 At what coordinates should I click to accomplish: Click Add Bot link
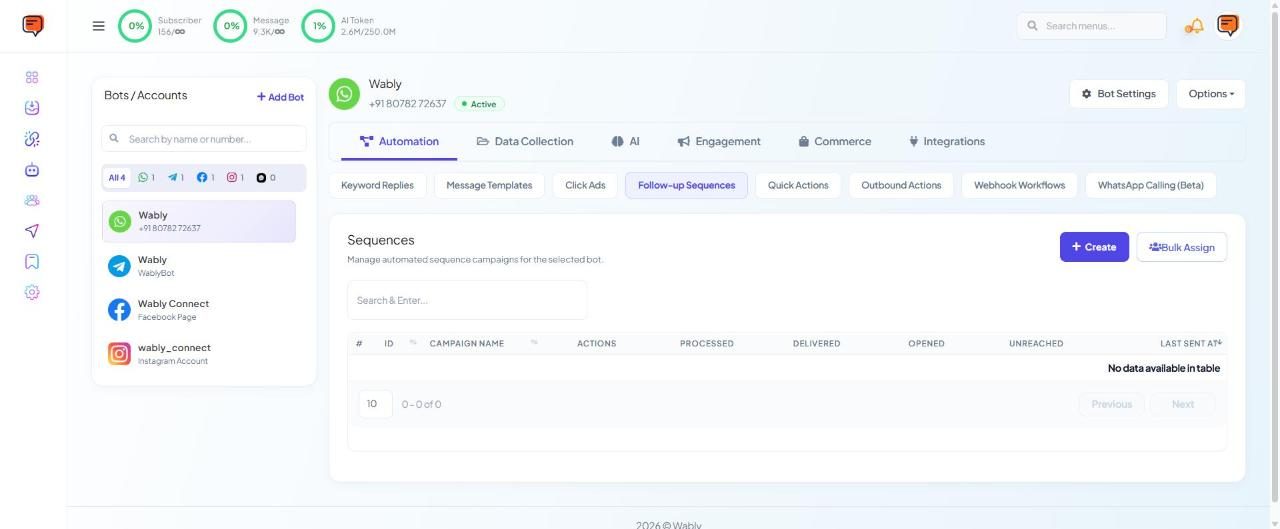click(280, 97)
